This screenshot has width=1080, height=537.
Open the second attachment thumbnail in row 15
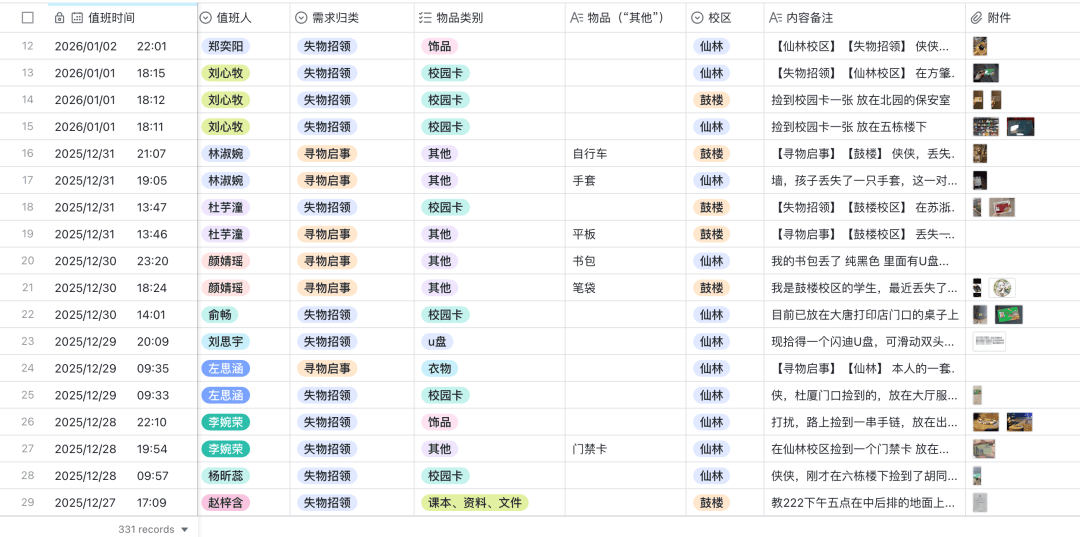tap(1020, 127)
